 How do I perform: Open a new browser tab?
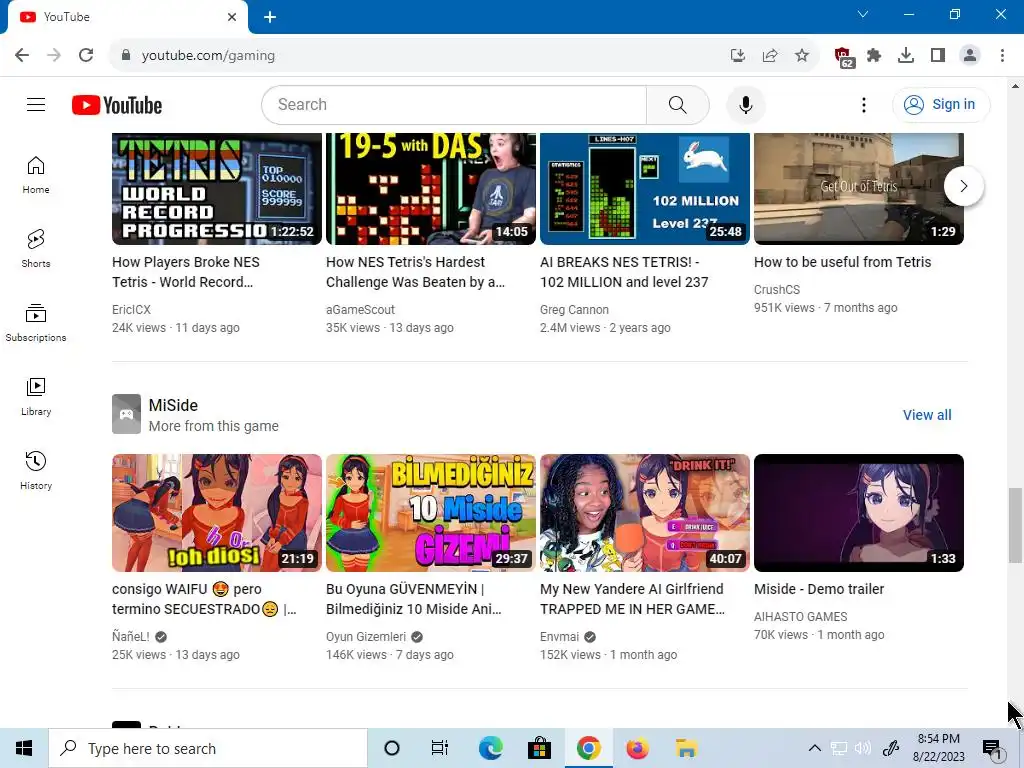(x=270, y=17)
